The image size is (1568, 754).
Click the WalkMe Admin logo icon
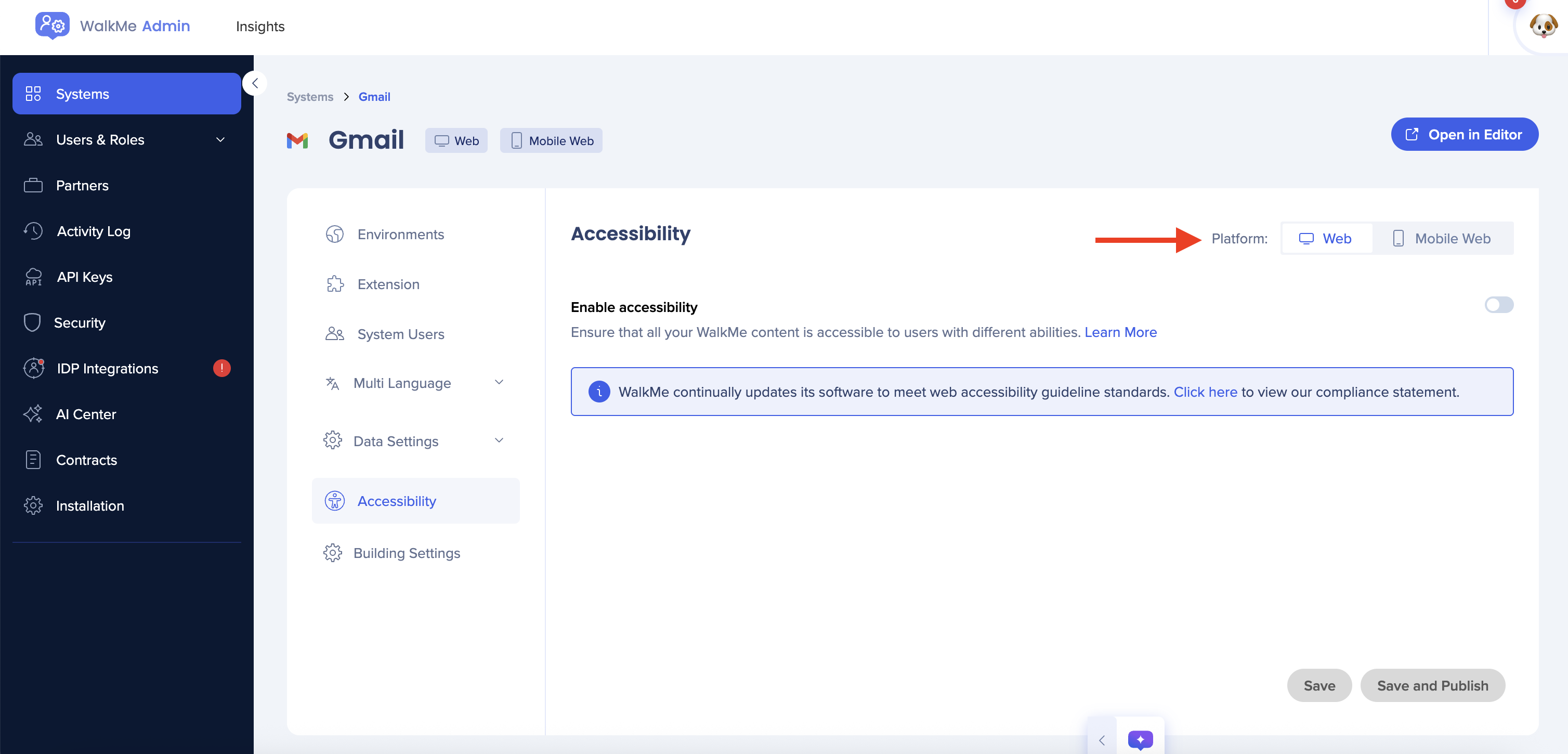tap(52, 25)
